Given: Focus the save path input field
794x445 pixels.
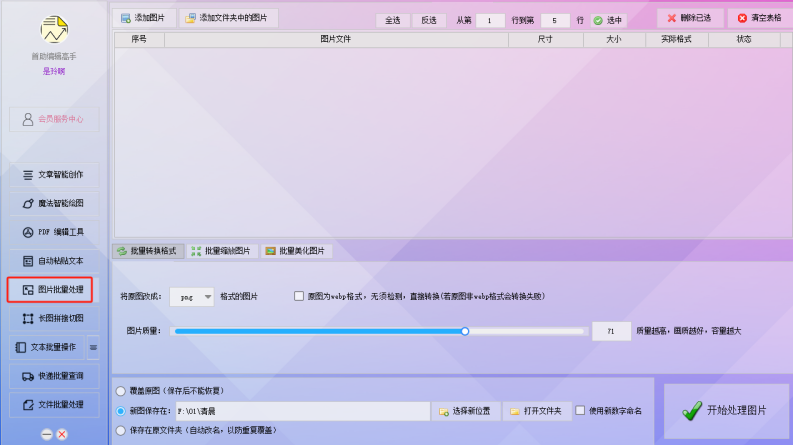Looking at the screenshot, I should coord(303,411).
